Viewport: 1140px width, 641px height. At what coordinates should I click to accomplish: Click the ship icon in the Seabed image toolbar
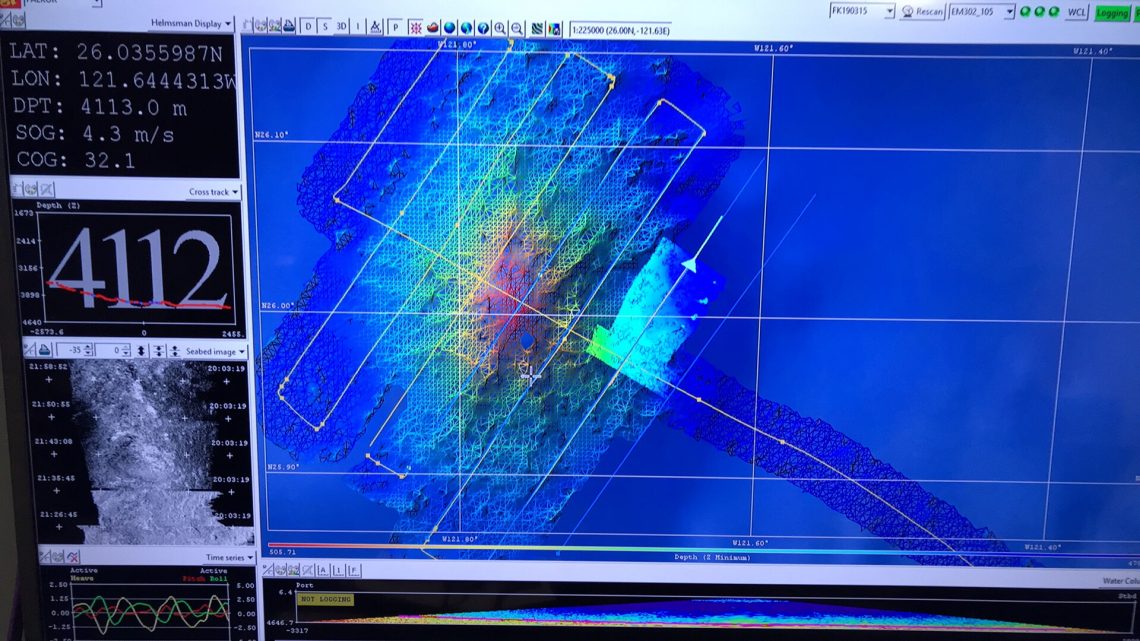(x=44, y=350)
